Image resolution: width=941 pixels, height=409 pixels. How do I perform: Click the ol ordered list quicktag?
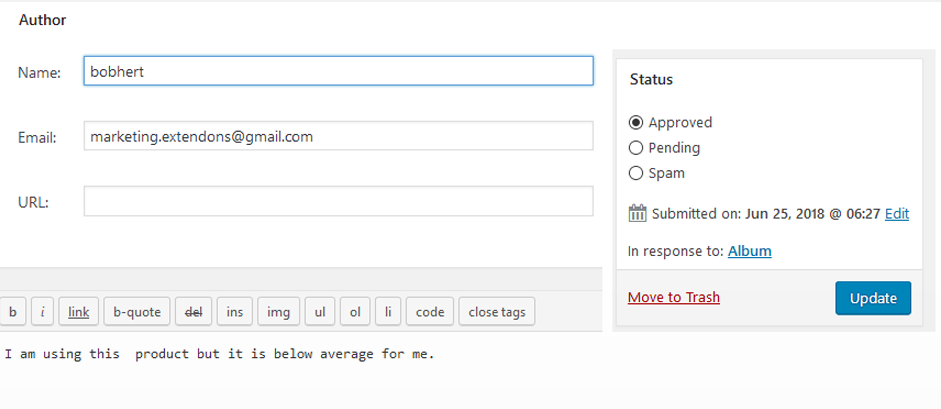[x=355, y=312]
